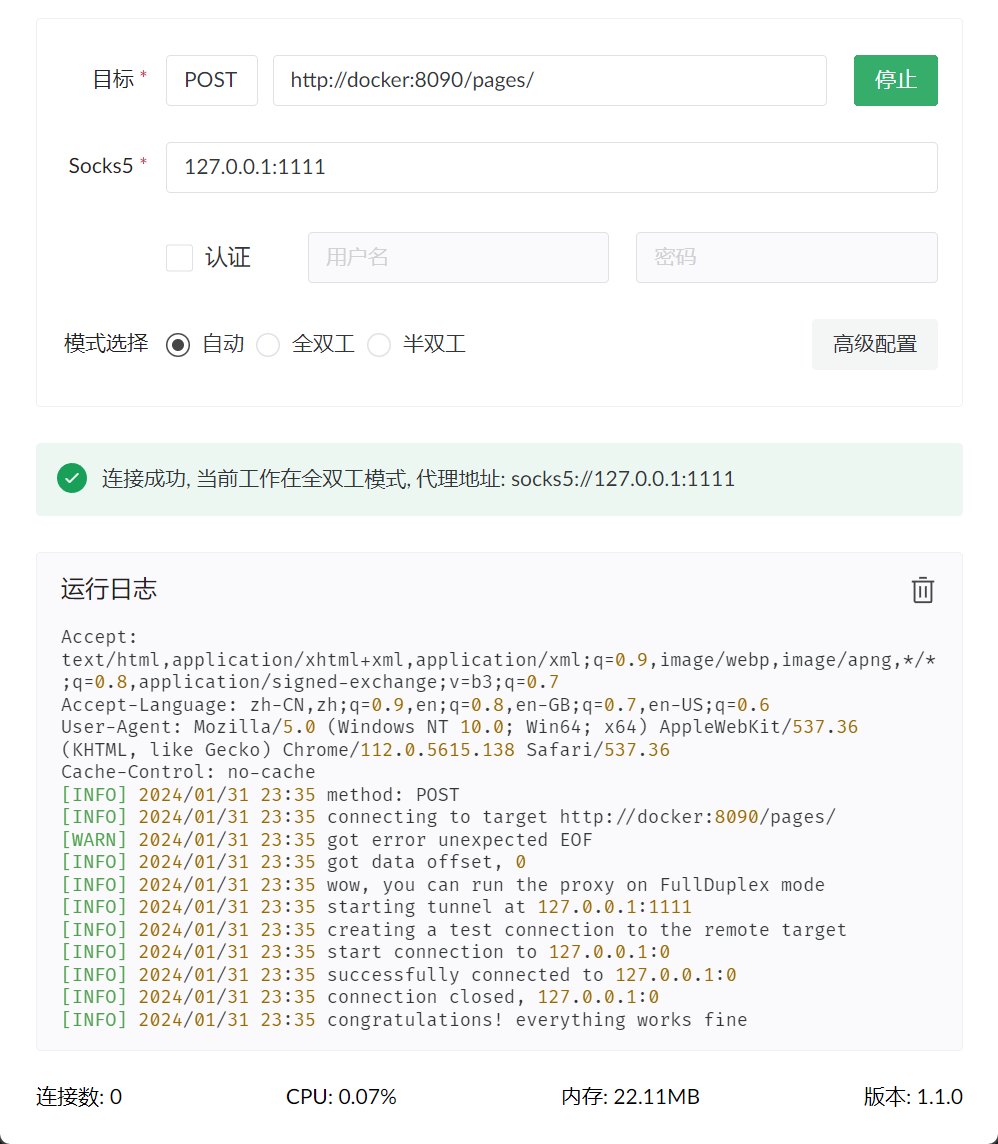Click the WARN unexpected EOF log line
The image size is (998, 1144).
tap(327, 840)
